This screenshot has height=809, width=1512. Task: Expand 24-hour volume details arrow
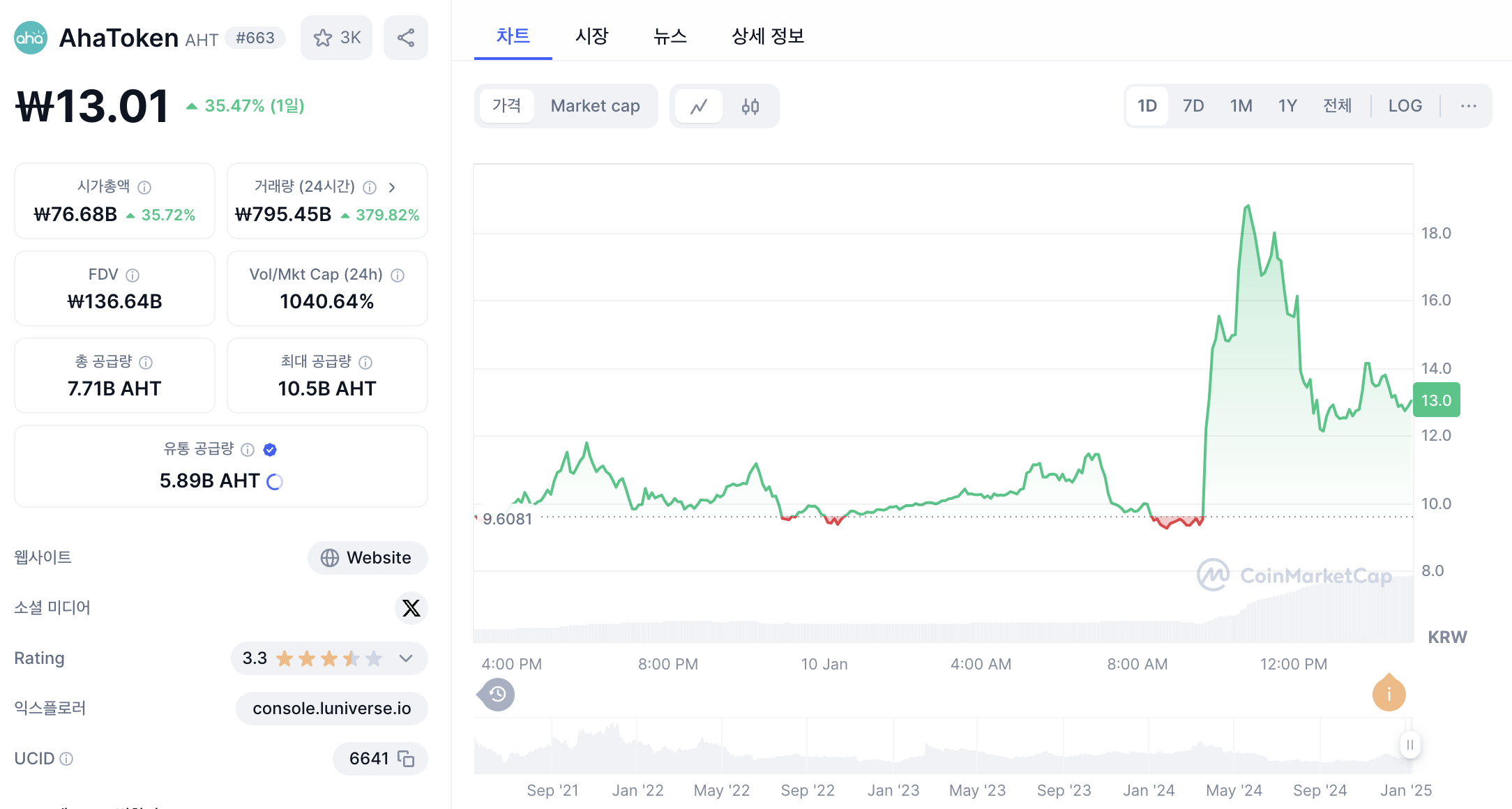[x=392, y=187]
